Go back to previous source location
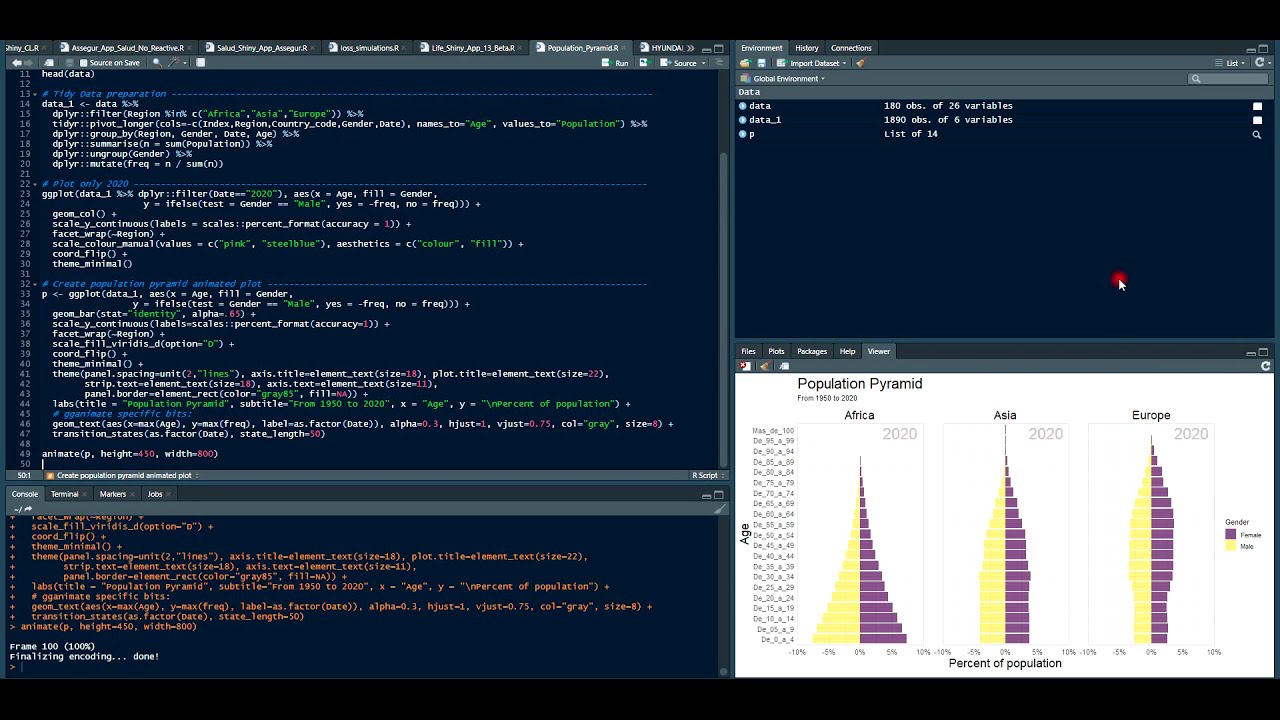Screen dimensions: 1280x720 pyautogui.click(x=17, y=63)
